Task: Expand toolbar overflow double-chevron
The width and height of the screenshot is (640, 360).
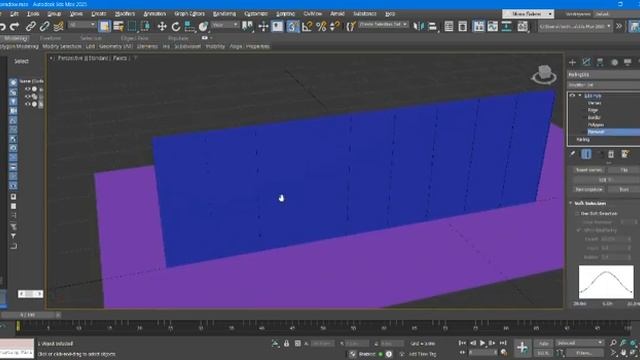Action: (x=619, y=27)
